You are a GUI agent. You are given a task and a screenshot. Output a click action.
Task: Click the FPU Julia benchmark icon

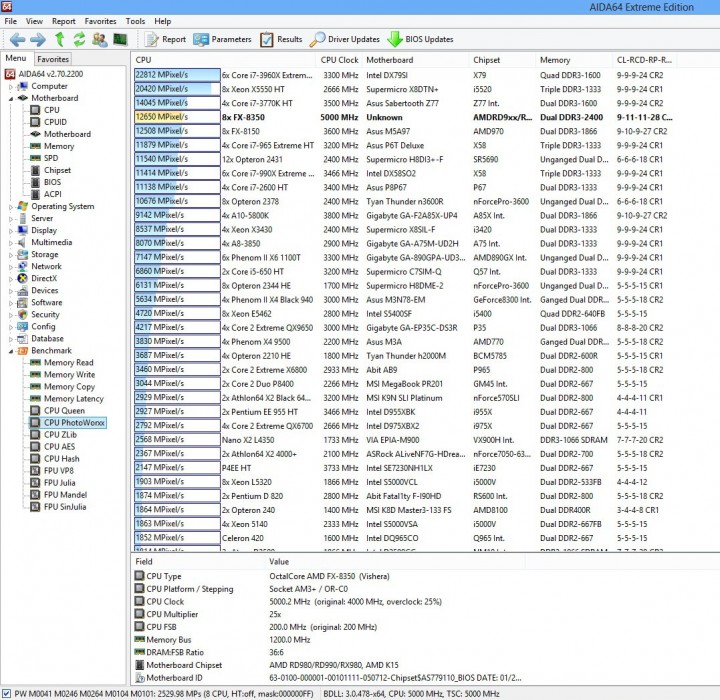(x=35, y=482)
